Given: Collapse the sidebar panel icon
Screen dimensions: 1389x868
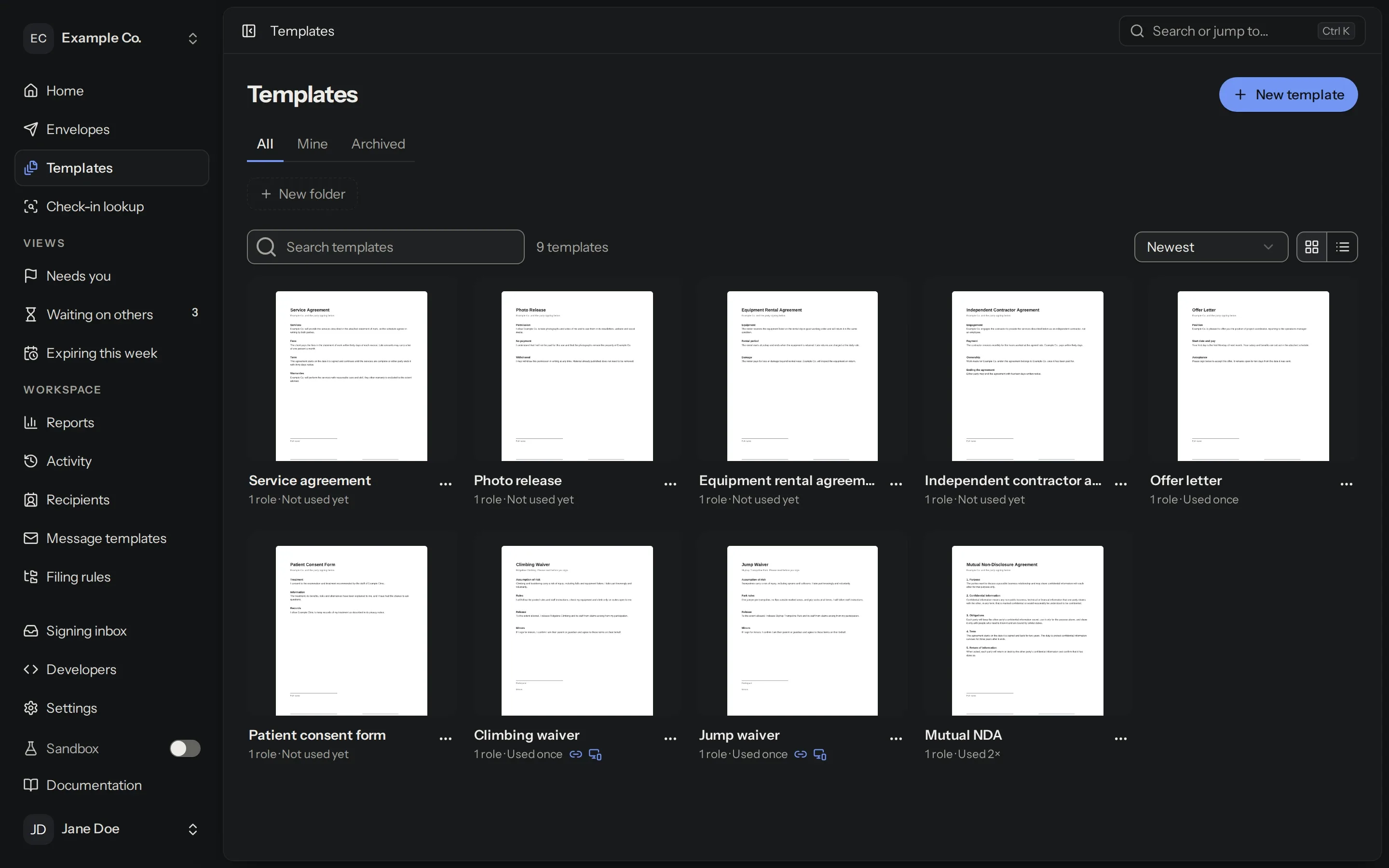Looking at the screenshot, I should click(x=248, y=31).
